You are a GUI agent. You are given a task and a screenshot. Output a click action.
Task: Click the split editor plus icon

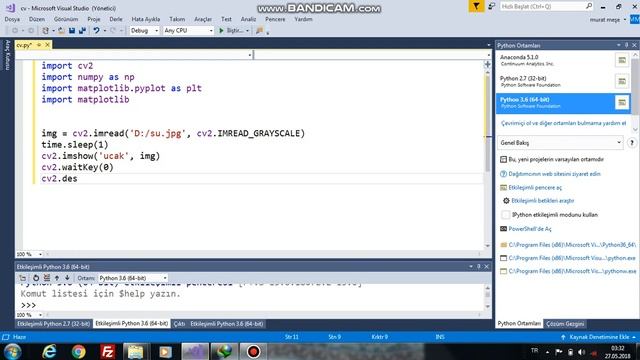click(487, 64)
